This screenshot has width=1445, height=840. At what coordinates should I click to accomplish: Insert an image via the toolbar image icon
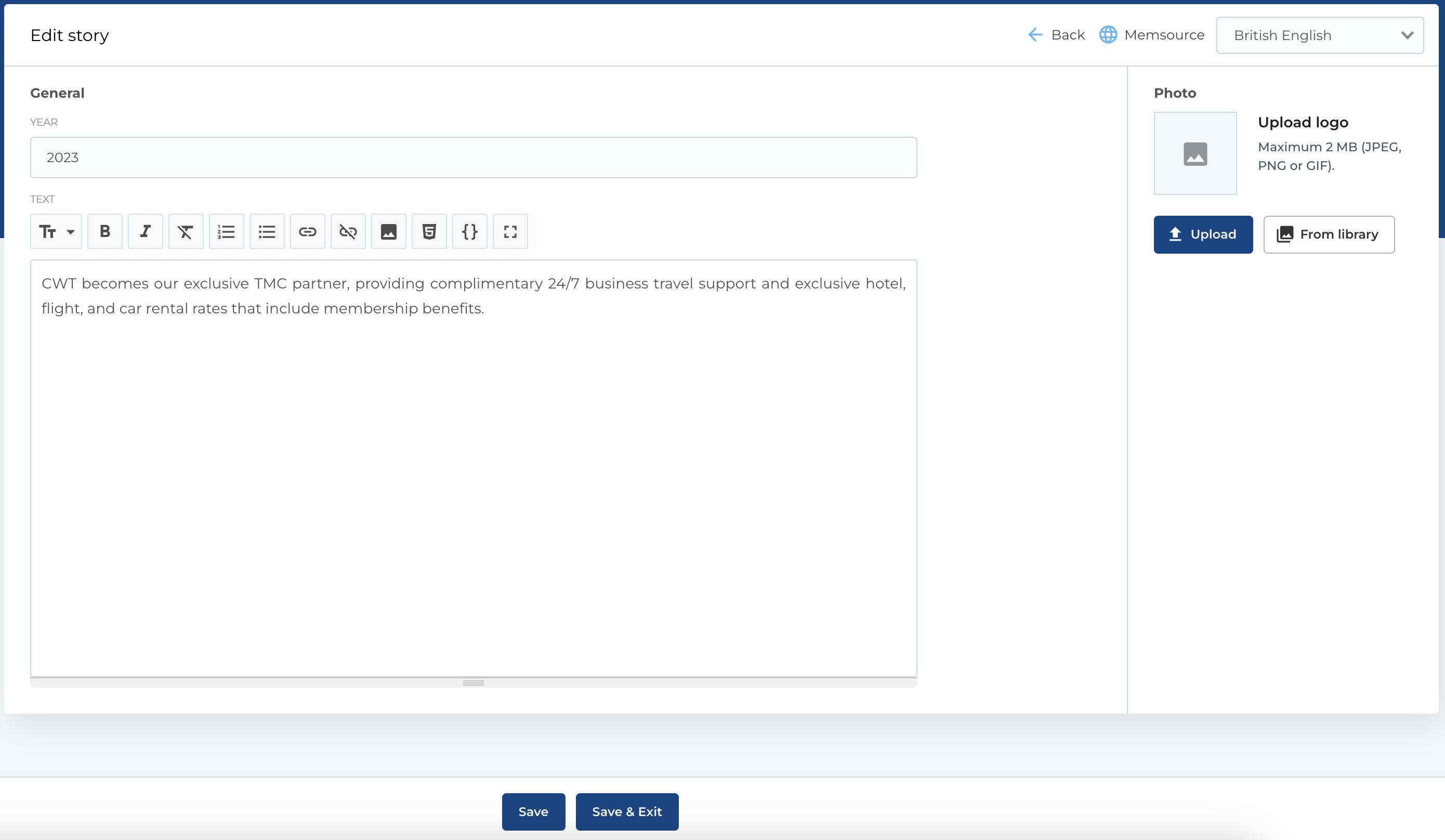pyautogui.click(x=389, y=232)
